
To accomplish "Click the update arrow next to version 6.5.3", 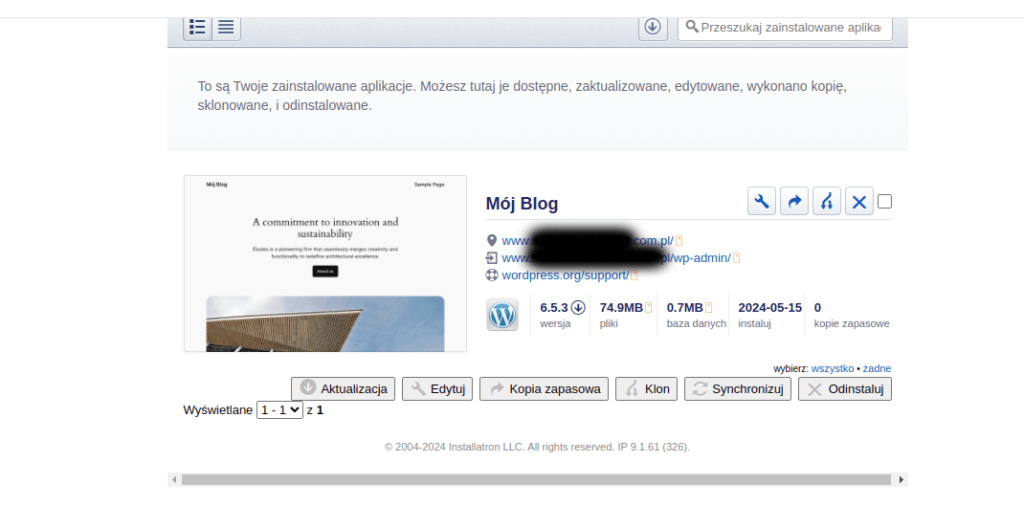I will [x=578, y=307].
